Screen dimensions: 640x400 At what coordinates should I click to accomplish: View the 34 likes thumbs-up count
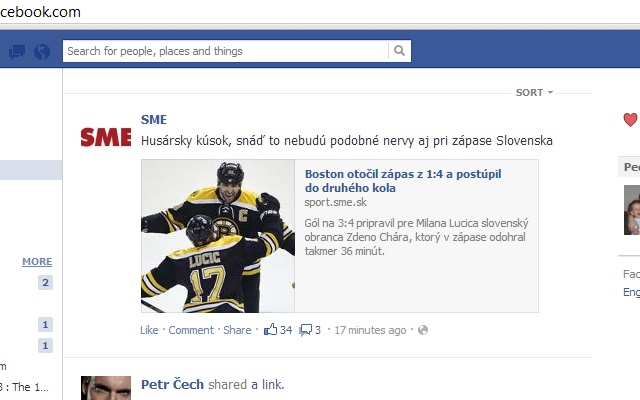tap(278, 329)
